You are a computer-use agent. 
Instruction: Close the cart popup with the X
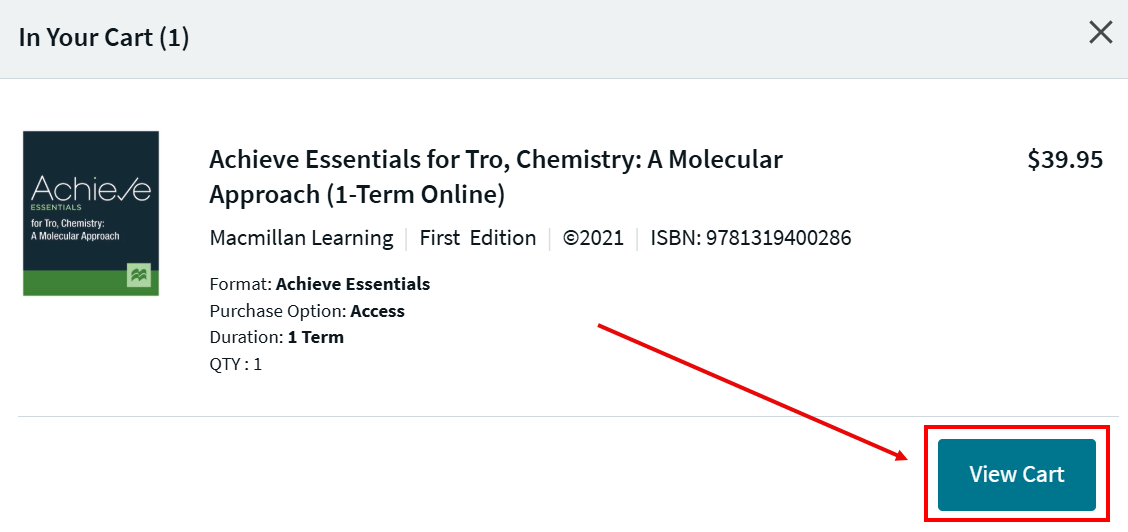(x=1100, y=33)
